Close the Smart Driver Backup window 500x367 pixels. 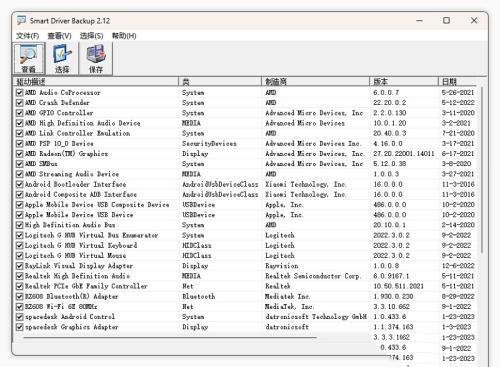(x=474, y=21)
